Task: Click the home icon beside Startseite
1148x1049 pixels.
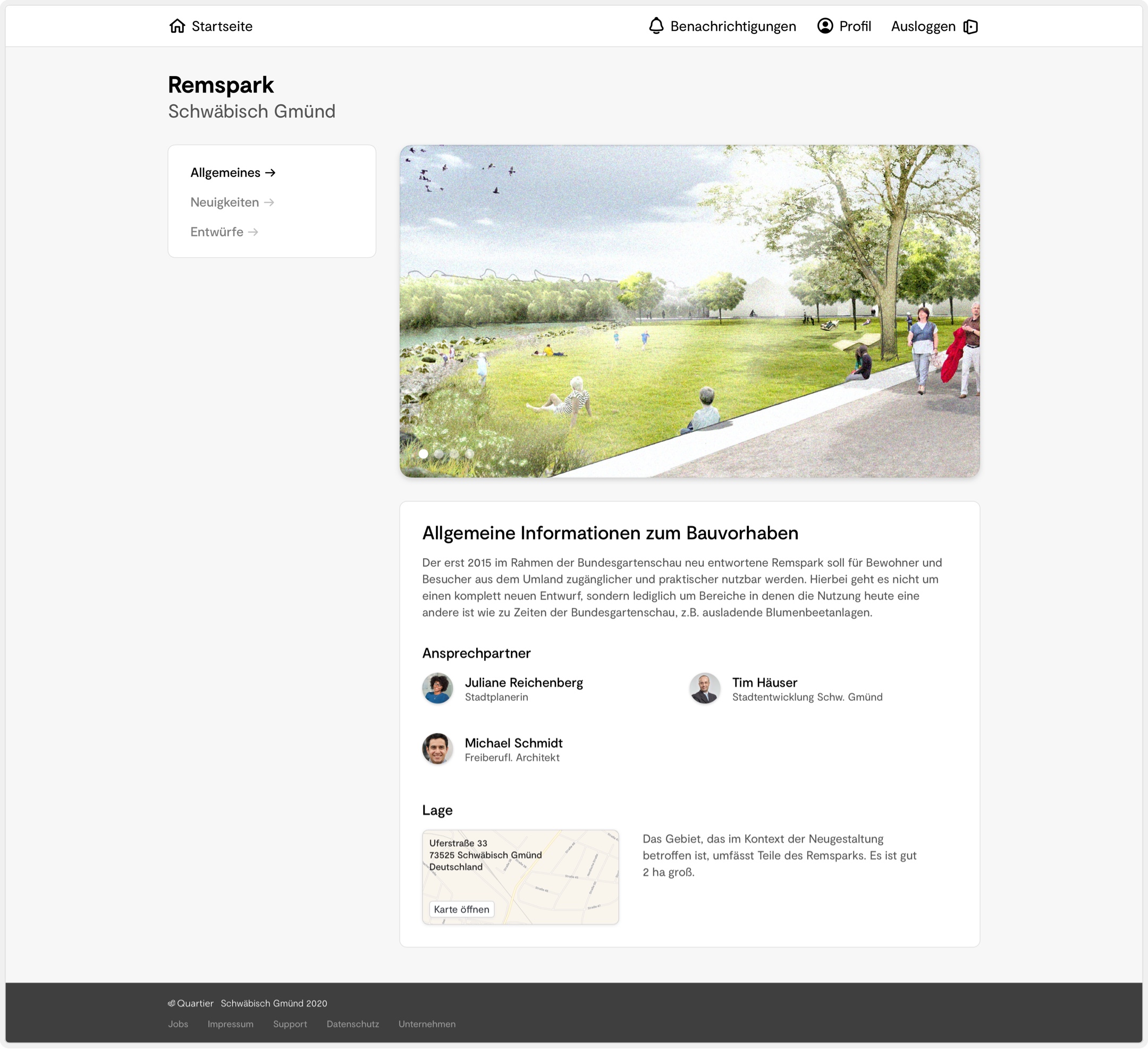Action: click(177, 26)
